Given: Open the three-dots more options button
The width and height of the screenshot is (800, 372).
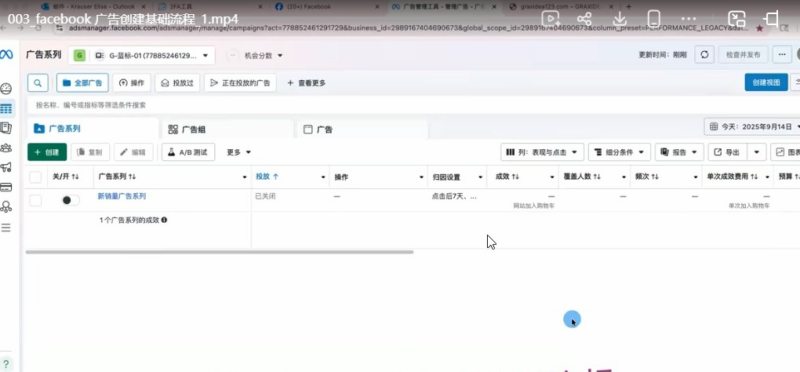Looking at the screenshot, I should click(x=782, y=55).
